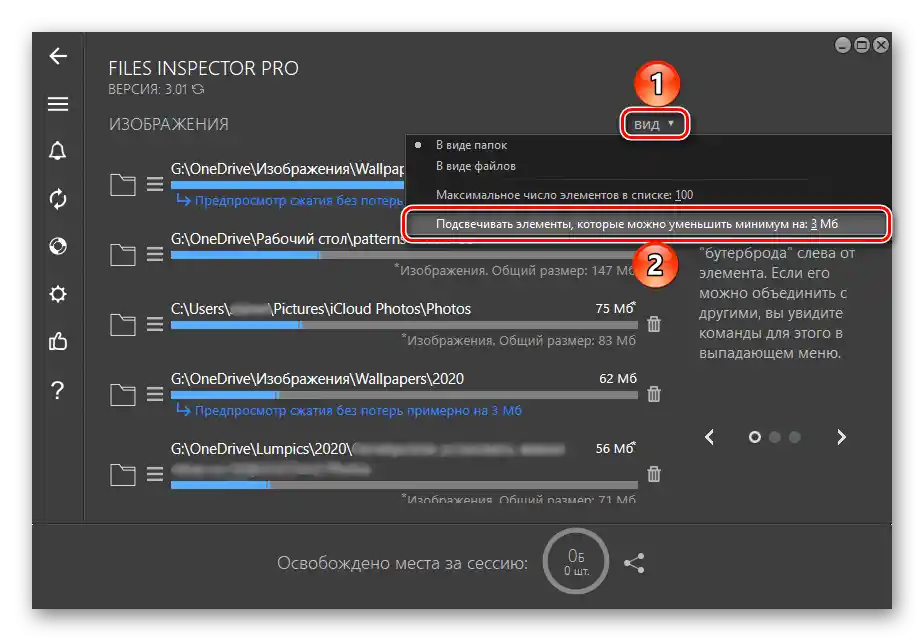Image resolution: width=924 pixels, height=641 pixels.
Task: Click the '75 Мб' size value
Action: tap(615, 308)
